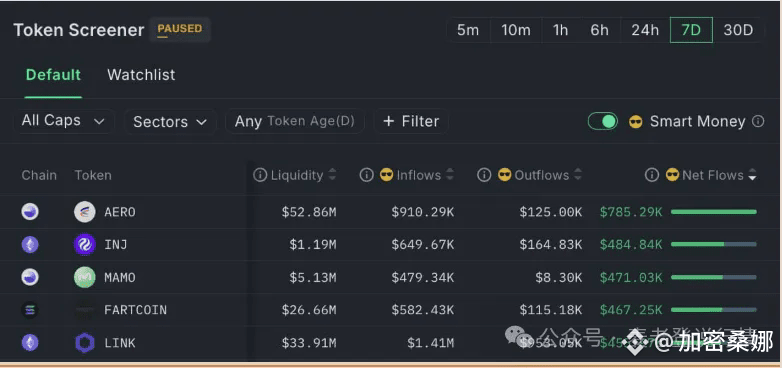Sort by Net Flows column arrow

point(753,175)
